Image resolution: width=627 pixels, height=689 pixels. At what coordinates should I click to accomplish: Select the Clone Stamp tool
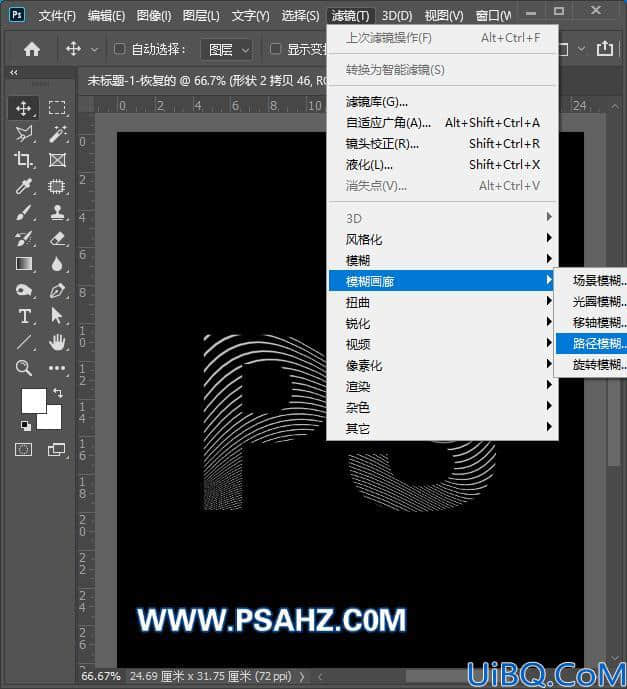pyautogui.click(x=57, y=213)
